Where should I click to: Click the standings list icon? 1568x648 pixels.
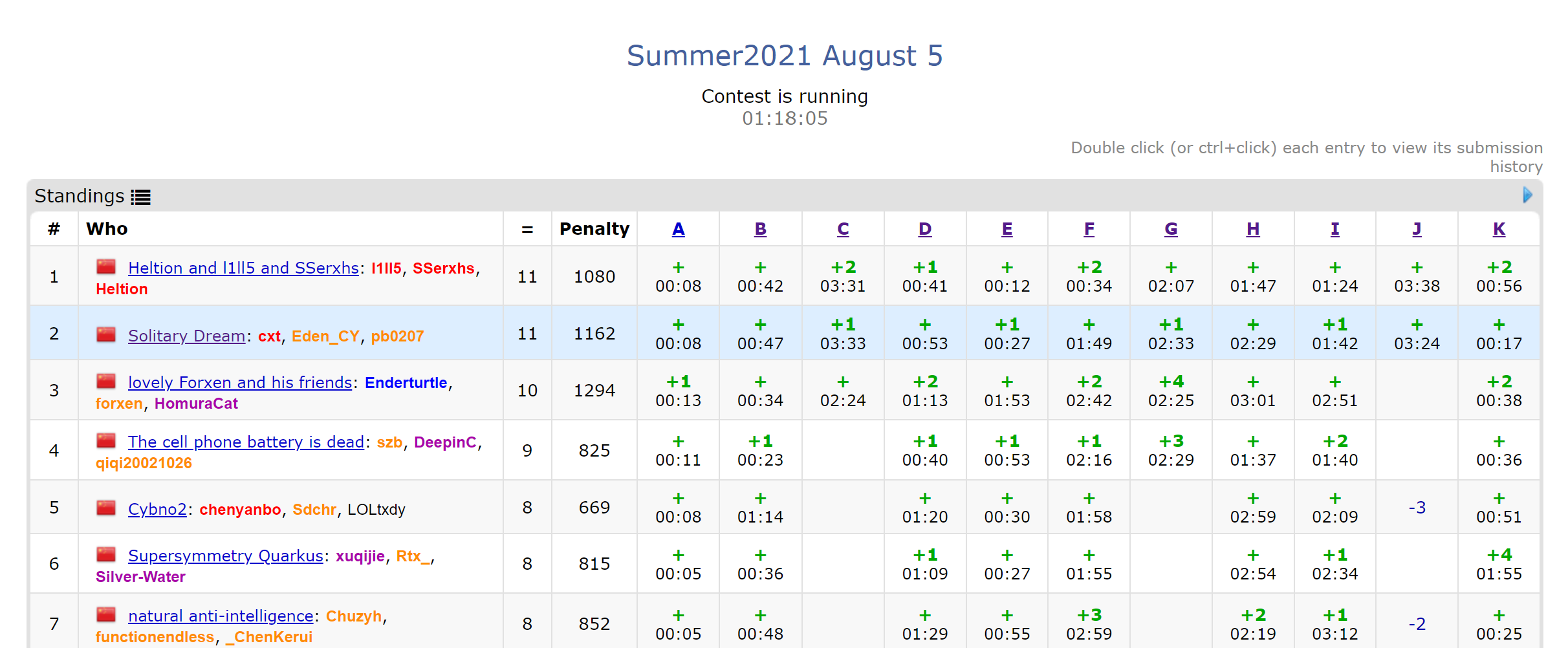(x=140, y=197)
